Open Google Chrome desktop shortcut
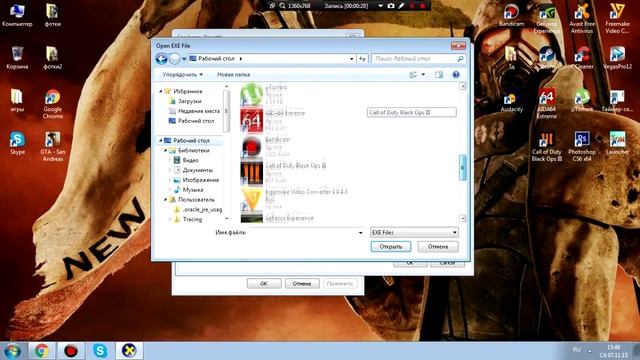This screenshot has width=640, height=360. click(x=53, y=104)
